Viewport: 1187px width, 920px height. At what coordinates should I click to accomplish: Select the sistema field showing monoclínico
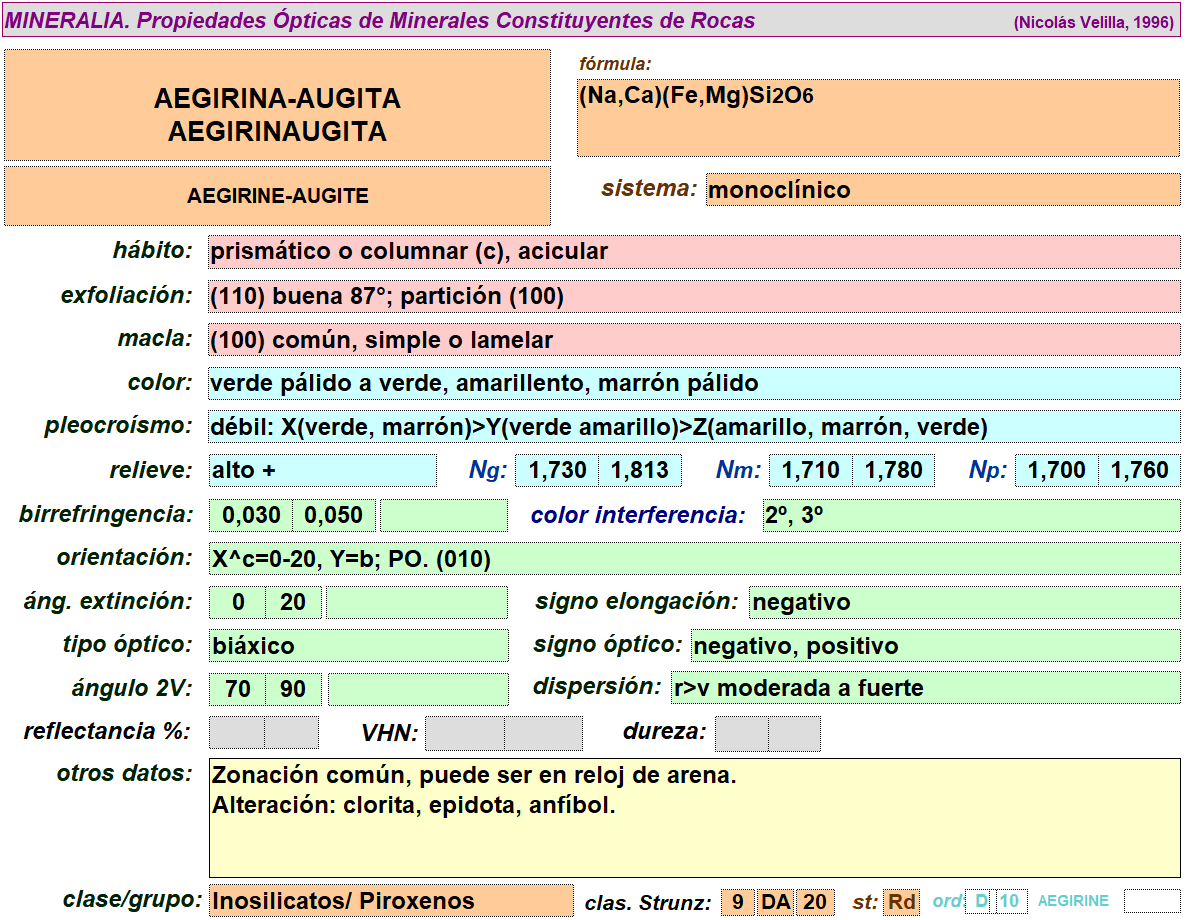tap(942, 190)
